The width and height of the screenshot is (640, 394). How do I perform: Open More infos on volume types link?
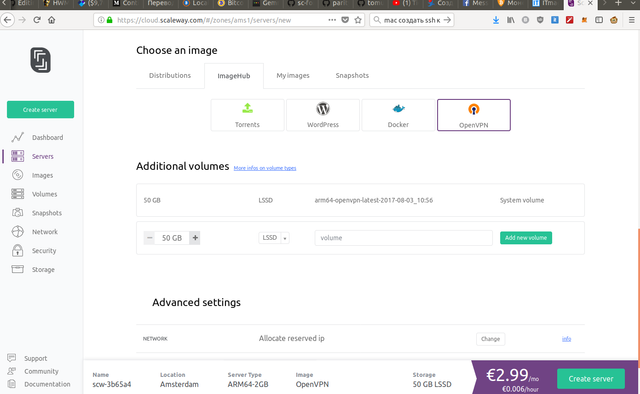[x=265, y=168]
